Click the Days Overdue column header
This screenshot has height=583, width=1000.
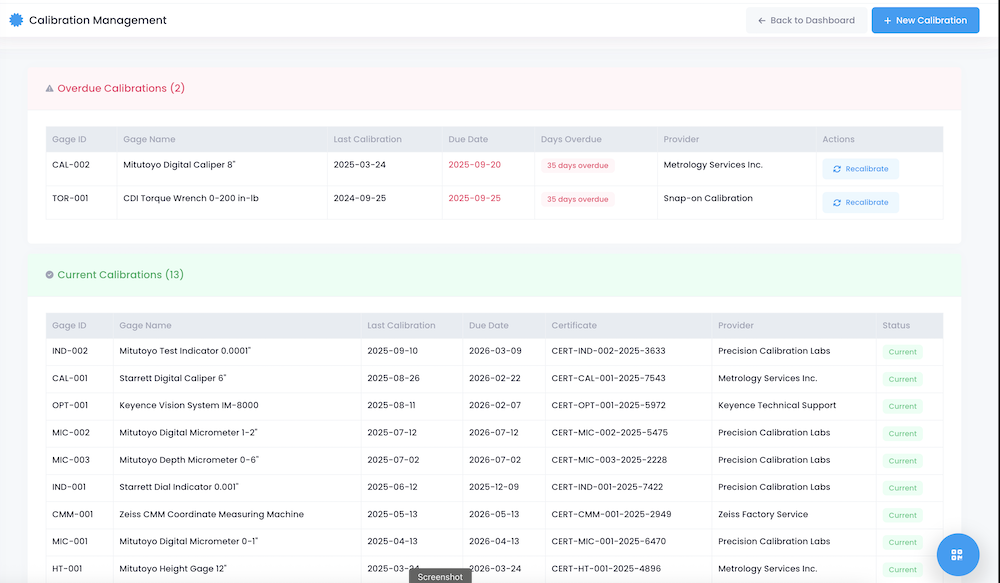pyautogui.click(x=571, y=139)
